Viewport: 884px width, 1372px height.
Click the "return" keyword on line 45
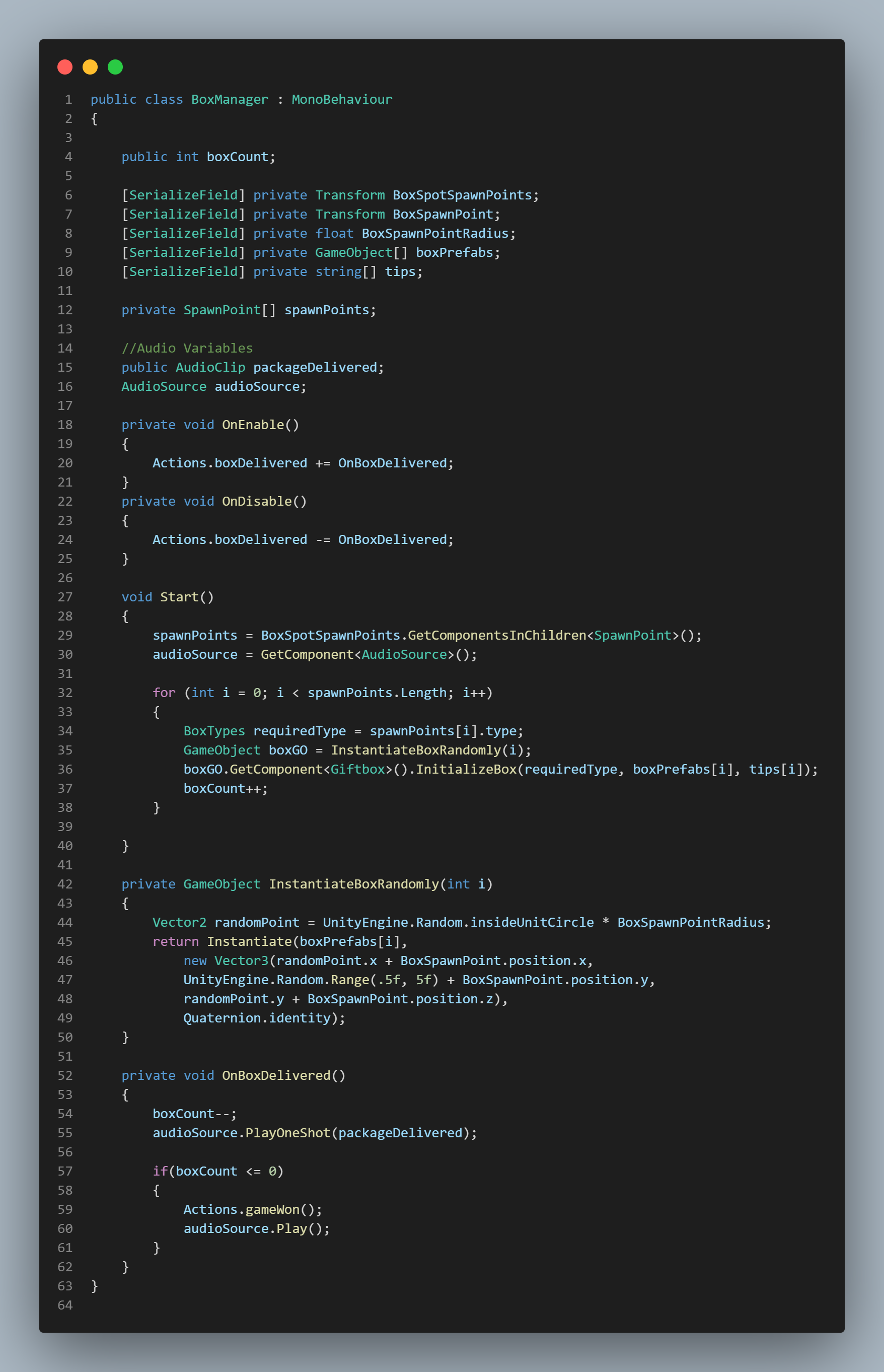176,942
